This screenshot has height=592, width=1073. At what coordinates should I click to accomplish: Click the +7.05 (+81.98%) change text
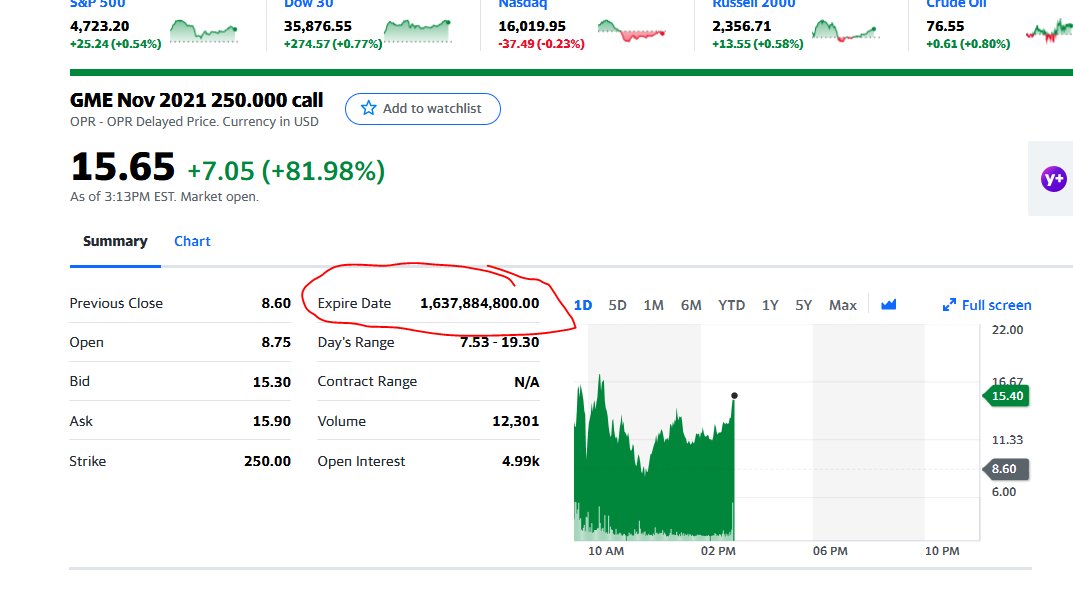(x=286, y=171)
